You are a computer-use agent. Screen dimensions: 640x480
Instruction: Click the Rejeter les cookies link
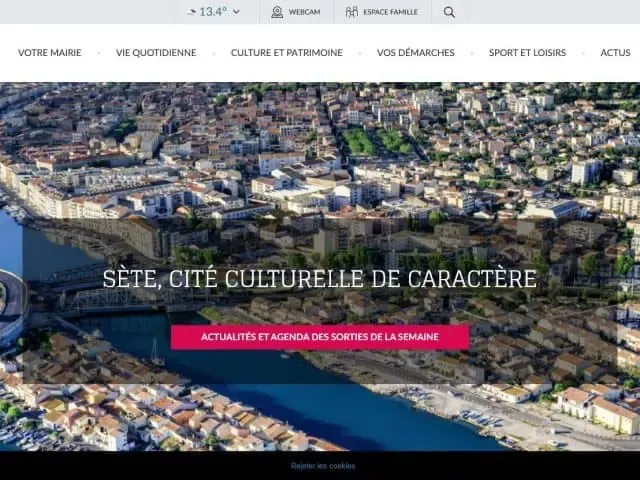(x=323, y=466)
